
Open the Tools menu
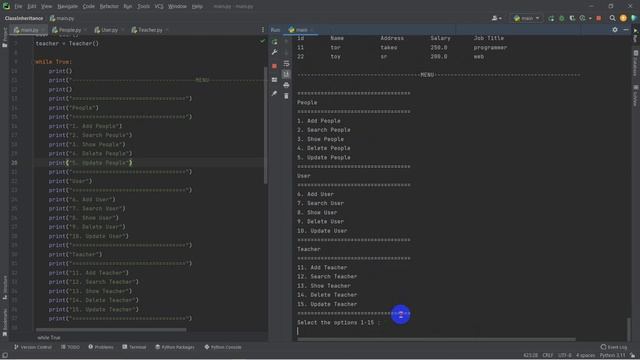pyautogui.click(x=143, y=7)
